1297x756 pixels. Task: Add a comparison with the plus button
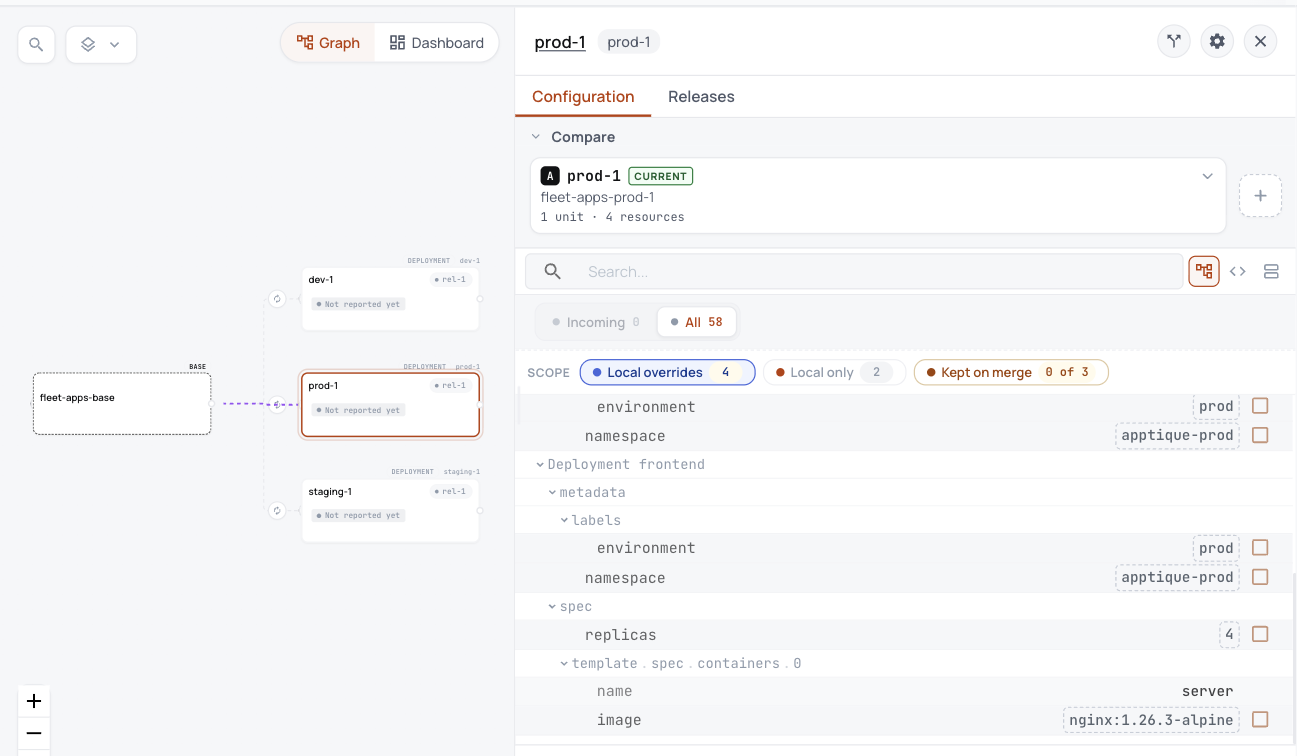pyautogui.click(x=1260, y=196)
